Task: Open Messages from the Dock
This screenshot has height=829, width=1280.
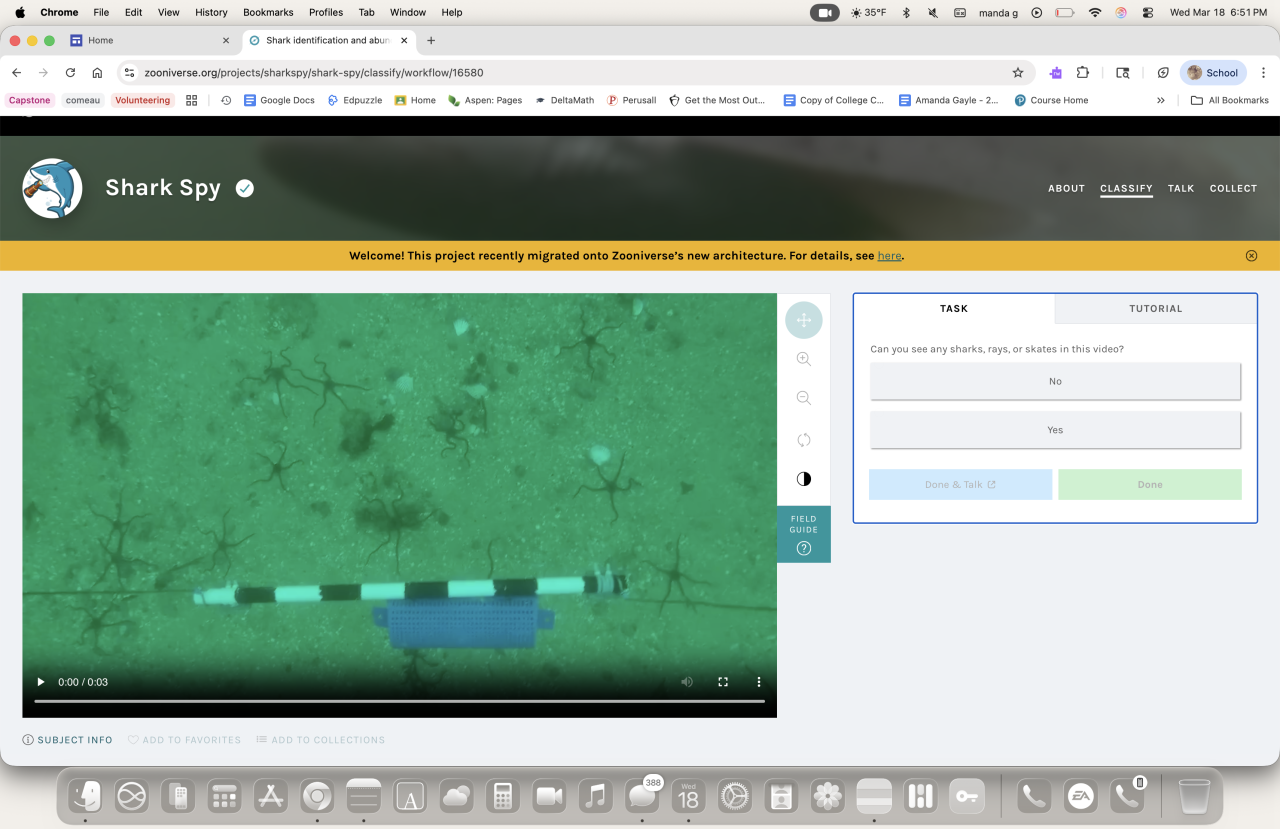Action: [x=641, y=796]
